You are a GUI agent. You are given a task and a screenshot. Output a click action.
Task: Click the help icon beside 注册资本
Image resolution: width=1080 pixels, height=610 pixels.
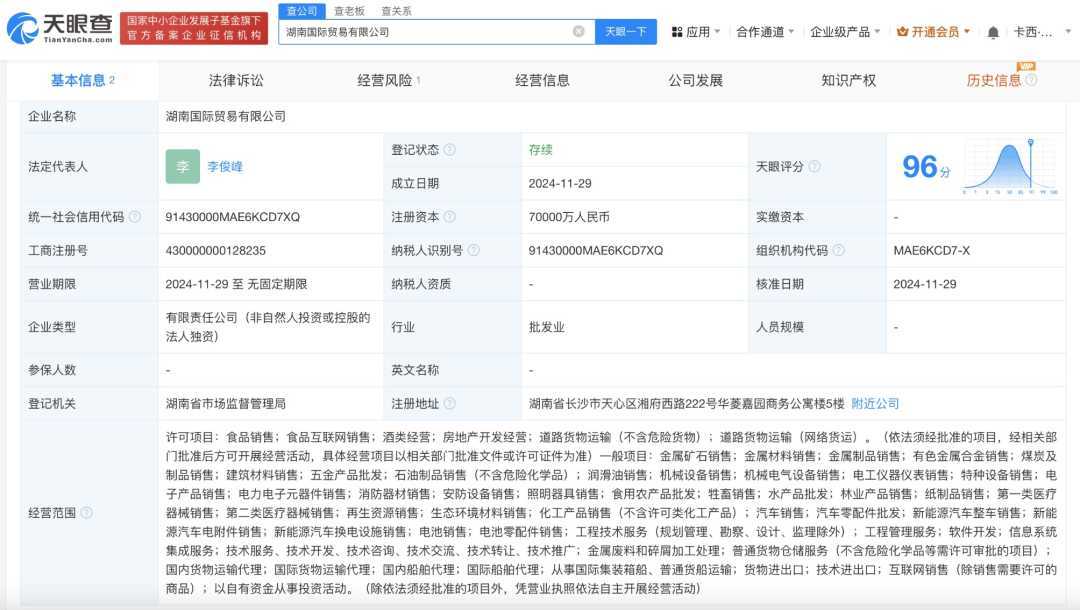[450, 217]
